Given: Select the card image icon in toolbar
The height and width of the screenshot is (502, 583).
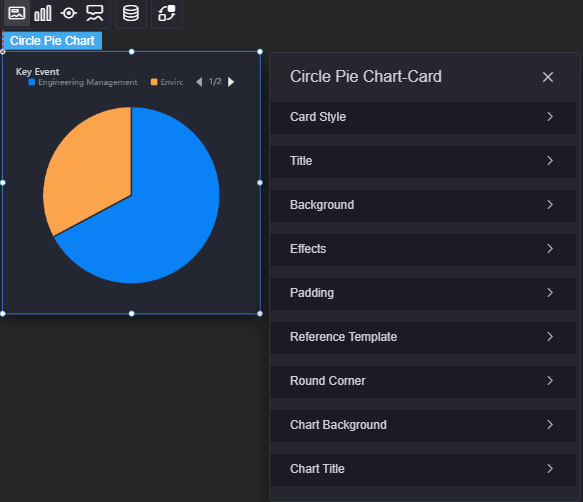Looking at the screenshot, I should [x=17, y=13].
